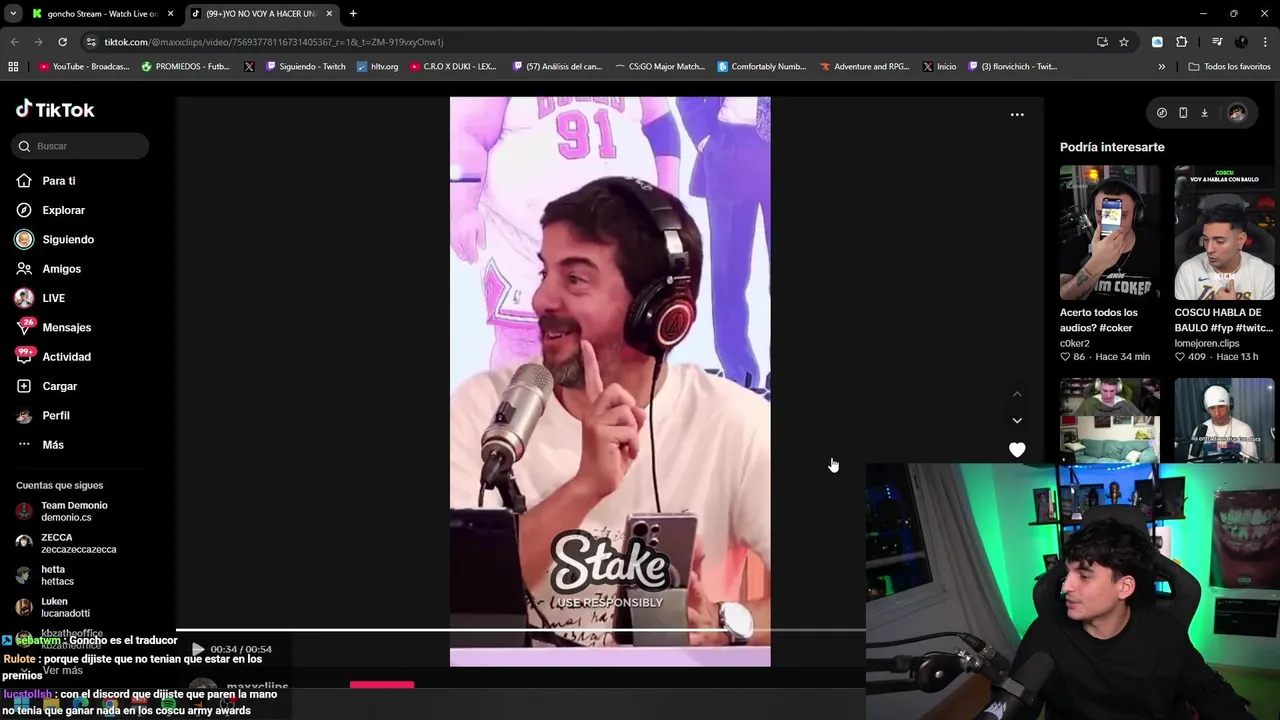
Task: Open profile avatar in TikTok header
Action: 1237,113
